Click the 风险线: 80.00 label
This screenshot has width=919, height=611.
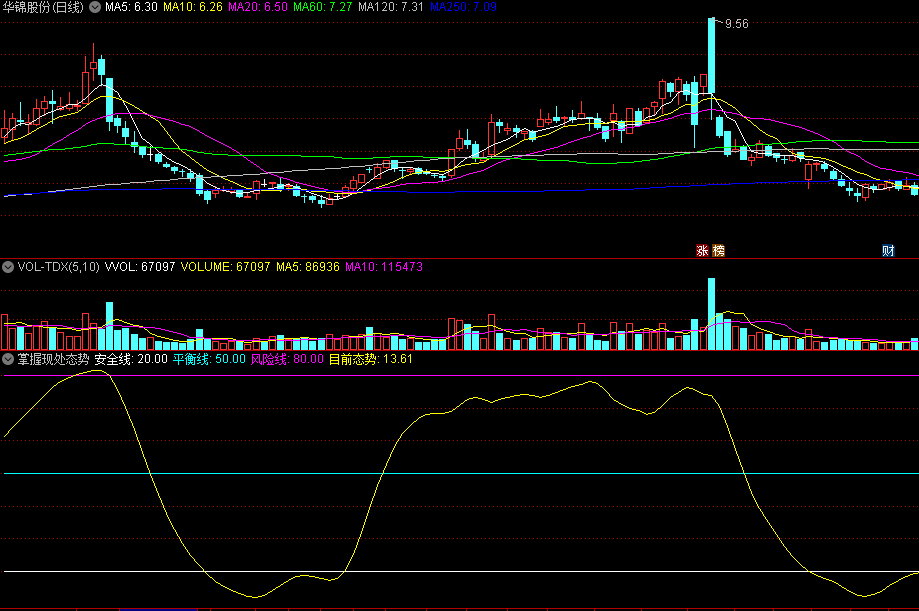pos(287,359)
